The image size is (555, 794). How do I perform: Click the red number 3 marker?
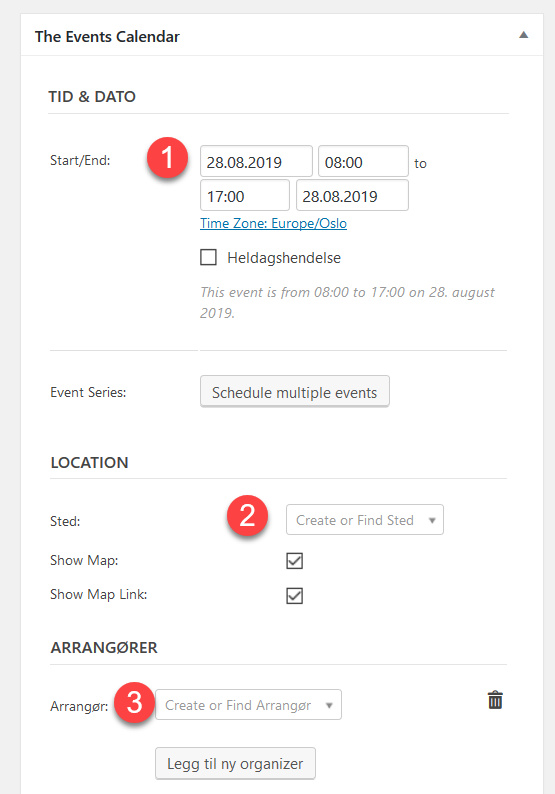coord(134,703)
